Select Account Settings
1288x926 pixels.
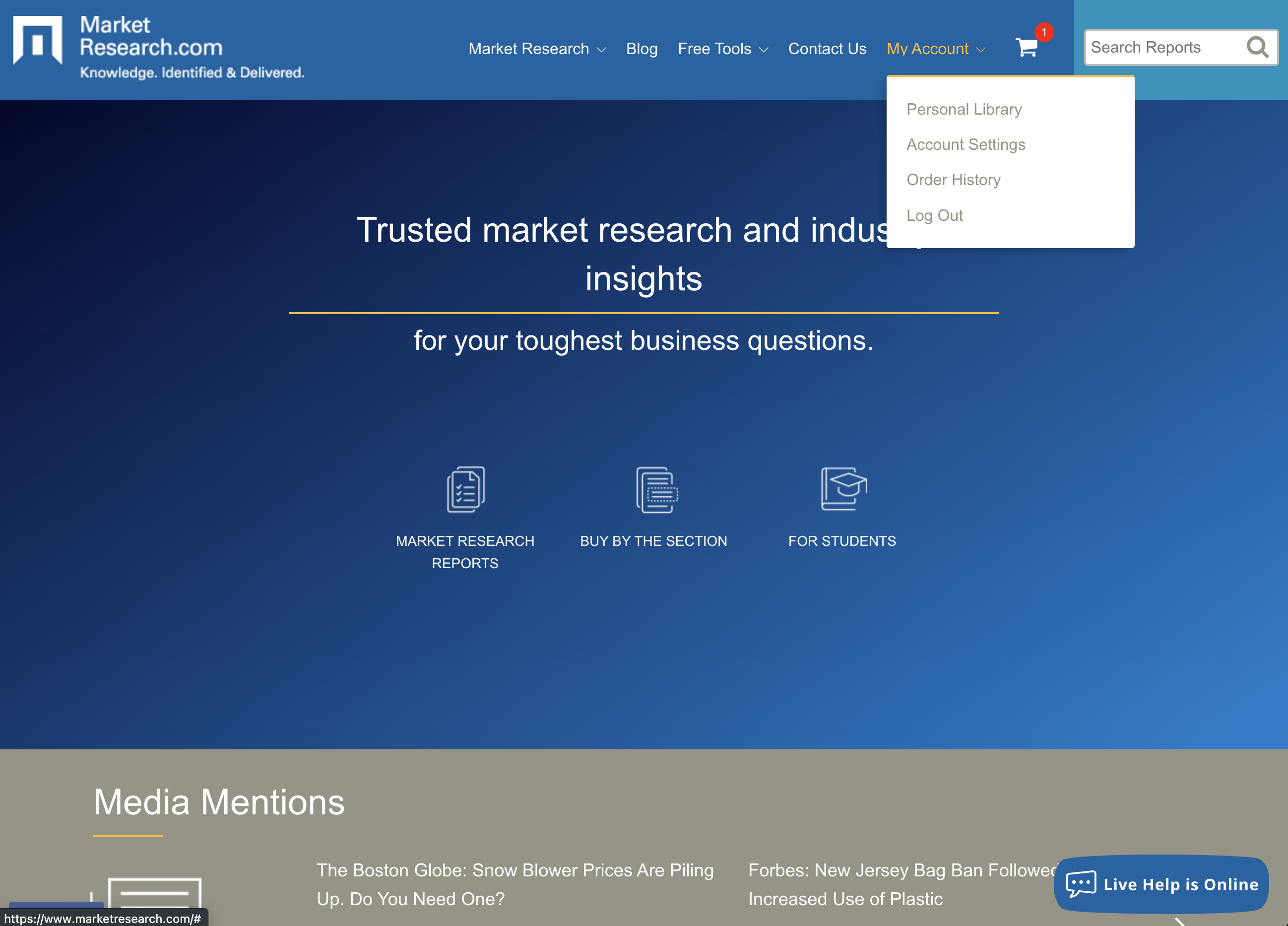pos(966,145)
